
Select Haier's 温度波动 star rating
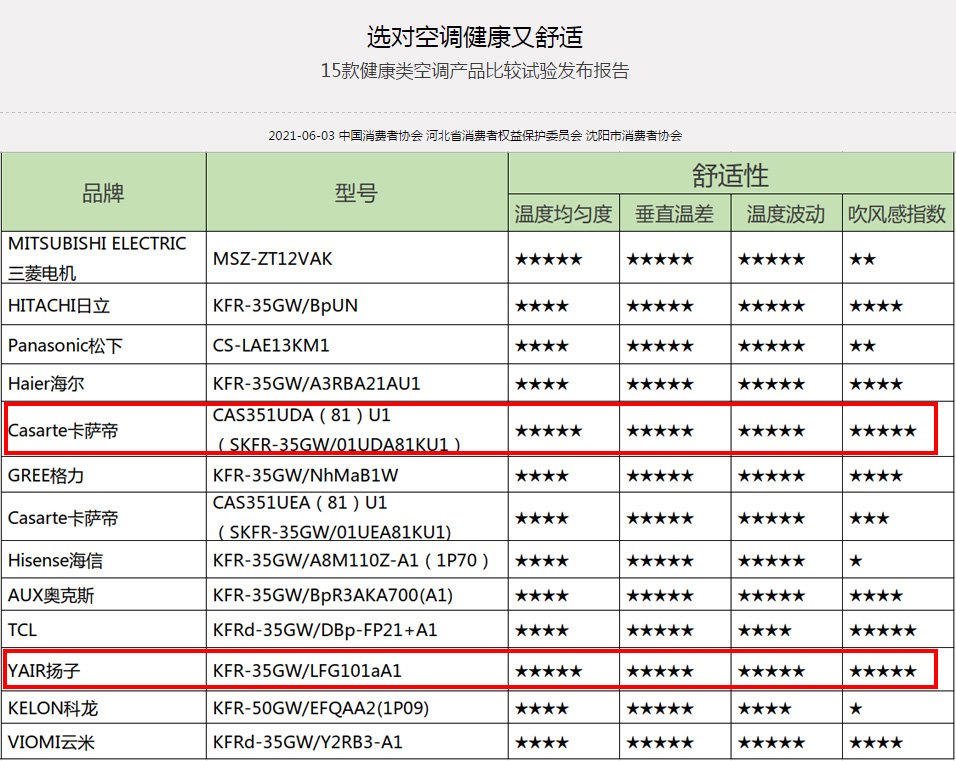click(772, 384)
